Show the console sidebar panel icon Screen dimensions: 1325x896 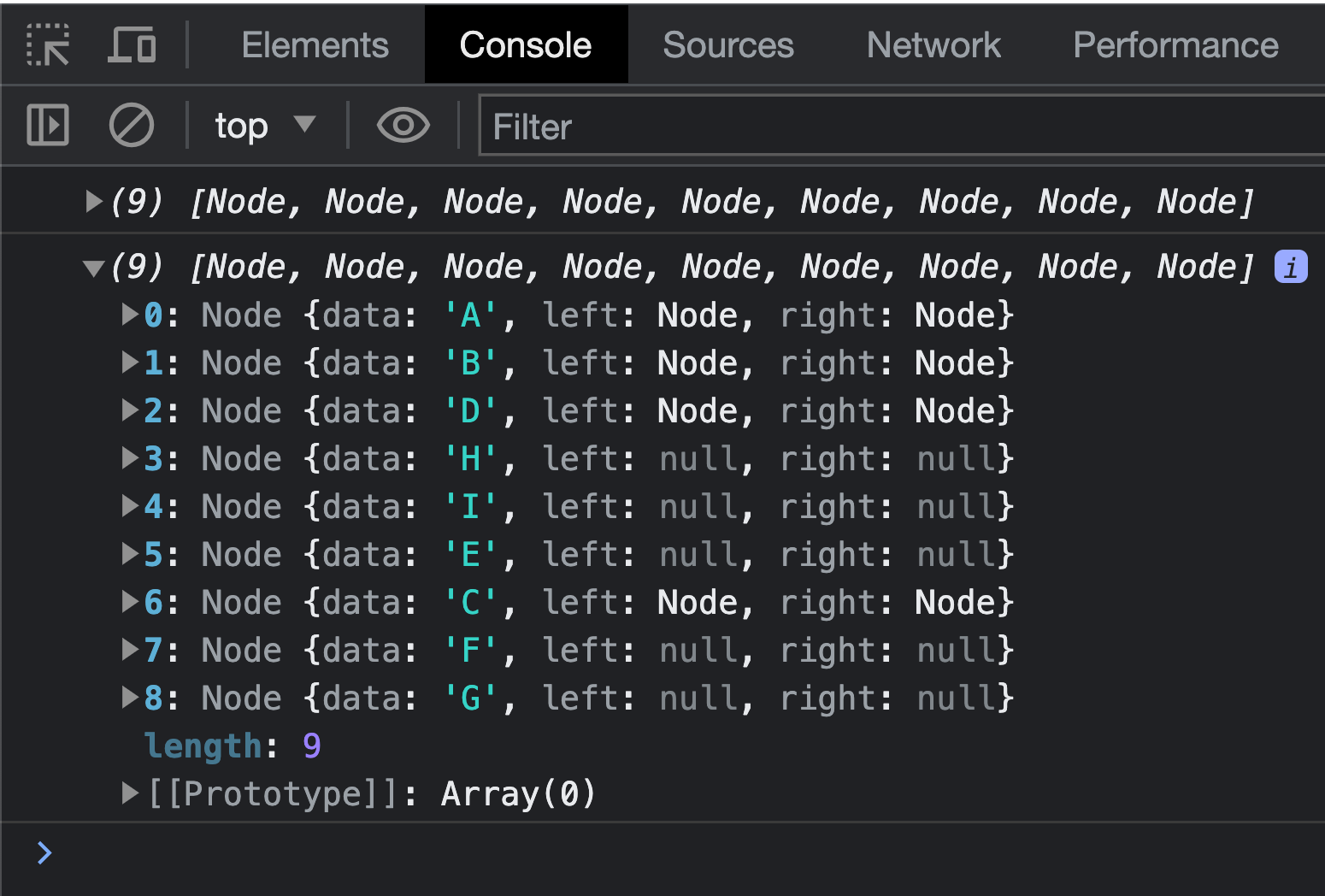click(x=48, y=125)
